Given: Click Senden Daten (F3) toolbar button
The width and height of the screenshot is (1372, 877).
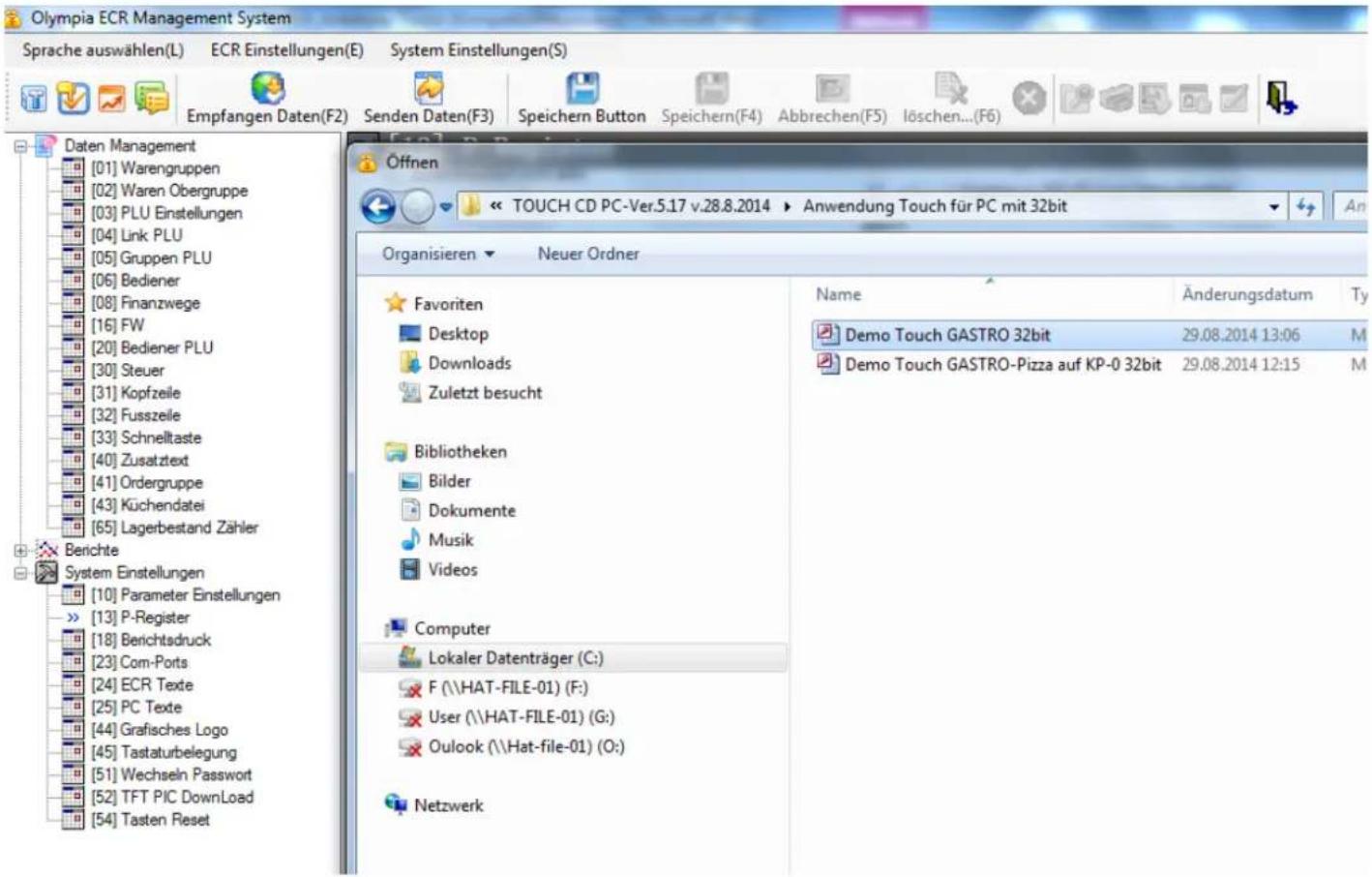Looking at the screenshot, I should pos(429,99).
